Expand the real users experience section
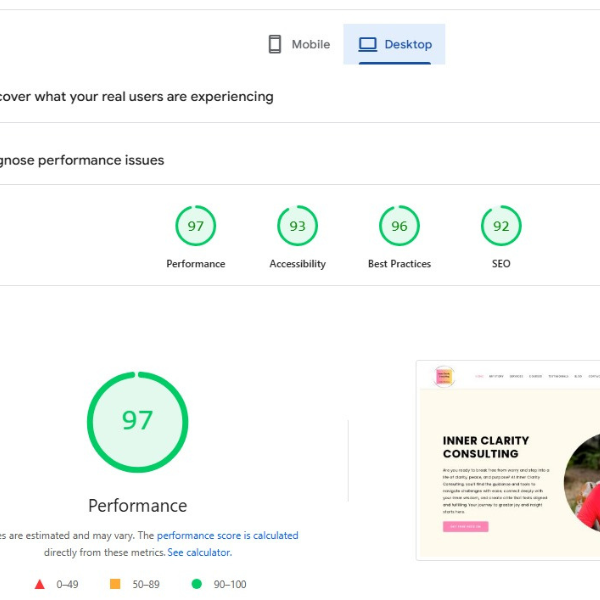The image size is (600, 600). pos(136,97)
